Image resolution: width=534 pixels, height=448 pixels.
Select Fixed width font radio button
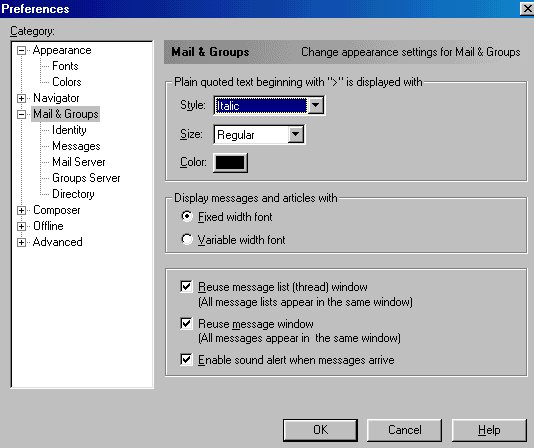pos(187,217)
